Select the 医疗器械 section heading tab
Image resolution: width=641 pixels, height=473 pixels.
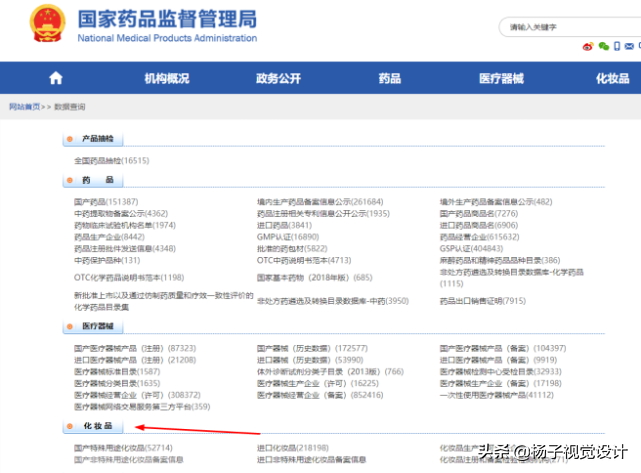click(93, 326)
